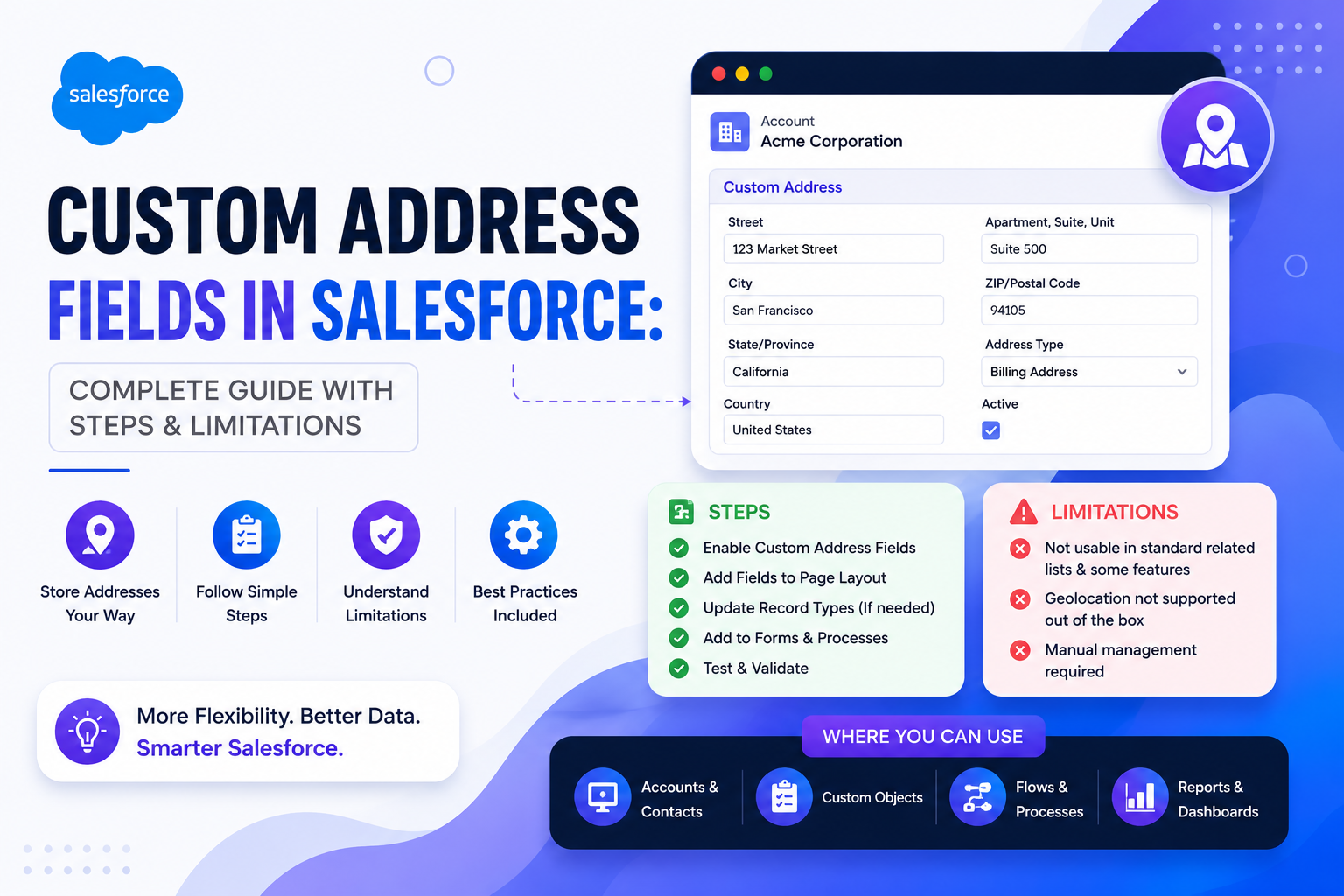Click the Flows & Processes diagram icon
The height and width of the screenshot is (896, 1344).
(x=977, y=796)
